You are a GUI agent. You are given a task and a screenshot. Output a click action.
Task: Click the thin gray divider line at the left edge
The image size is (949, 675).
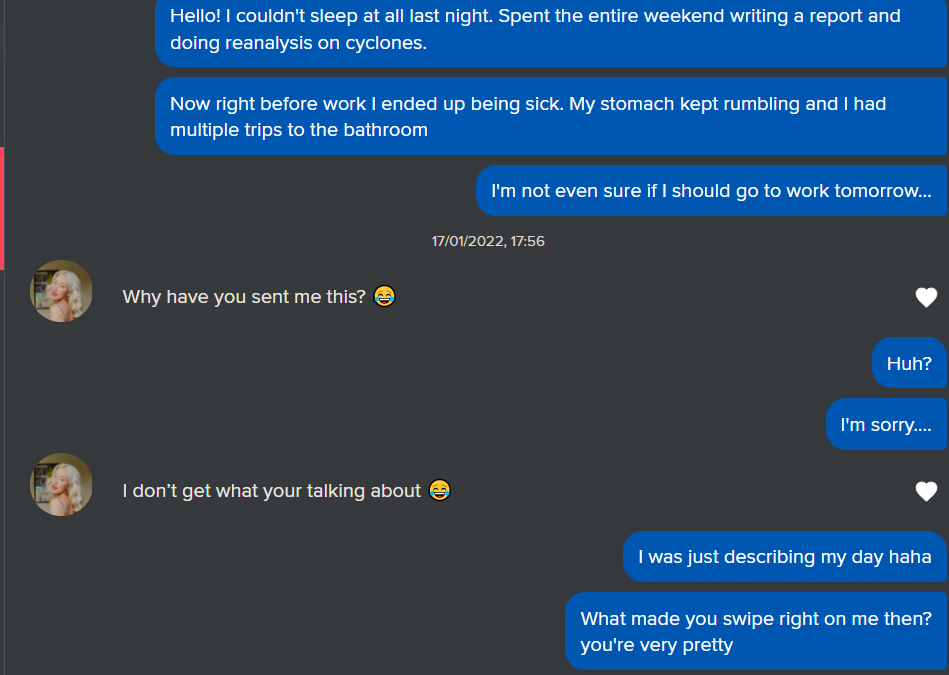pyautogui.click(x=3, y=450)
